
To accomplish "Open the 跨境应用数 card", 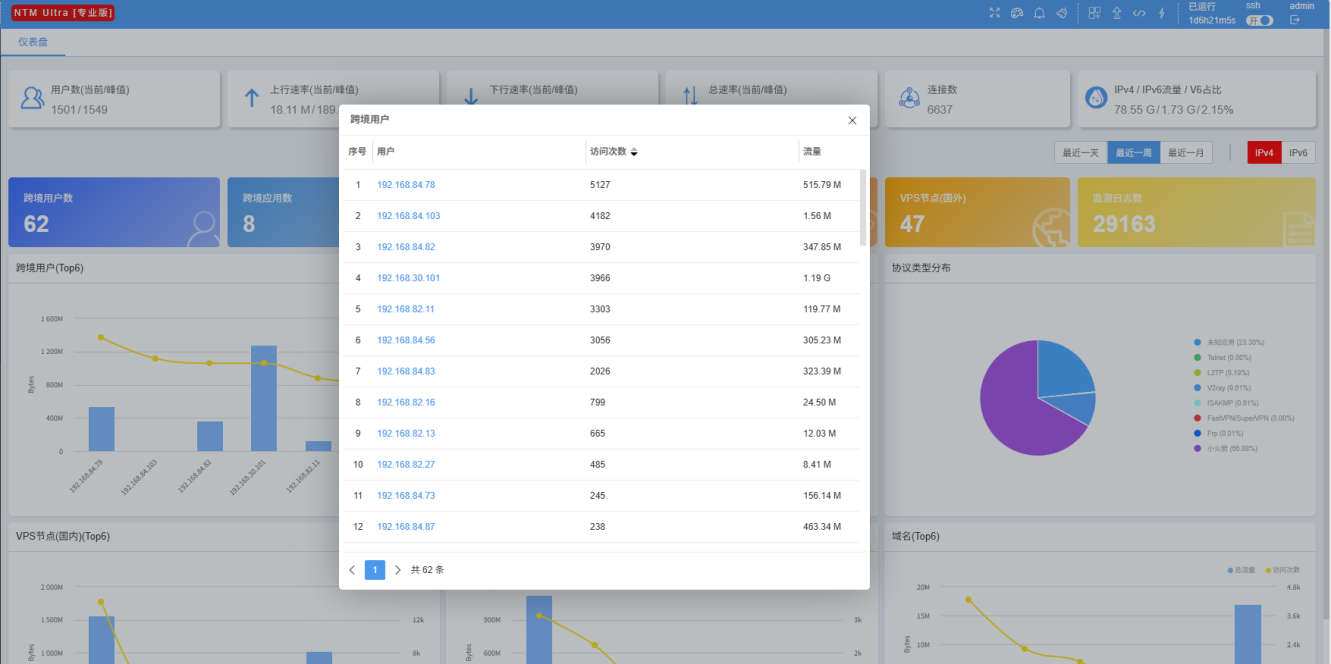I will 284,212.
